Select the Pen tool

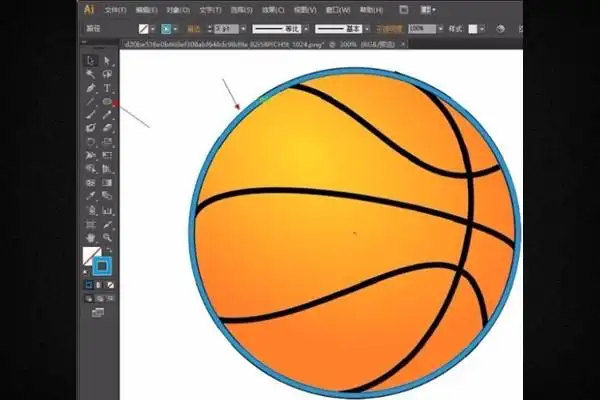(x=91, y=88)
